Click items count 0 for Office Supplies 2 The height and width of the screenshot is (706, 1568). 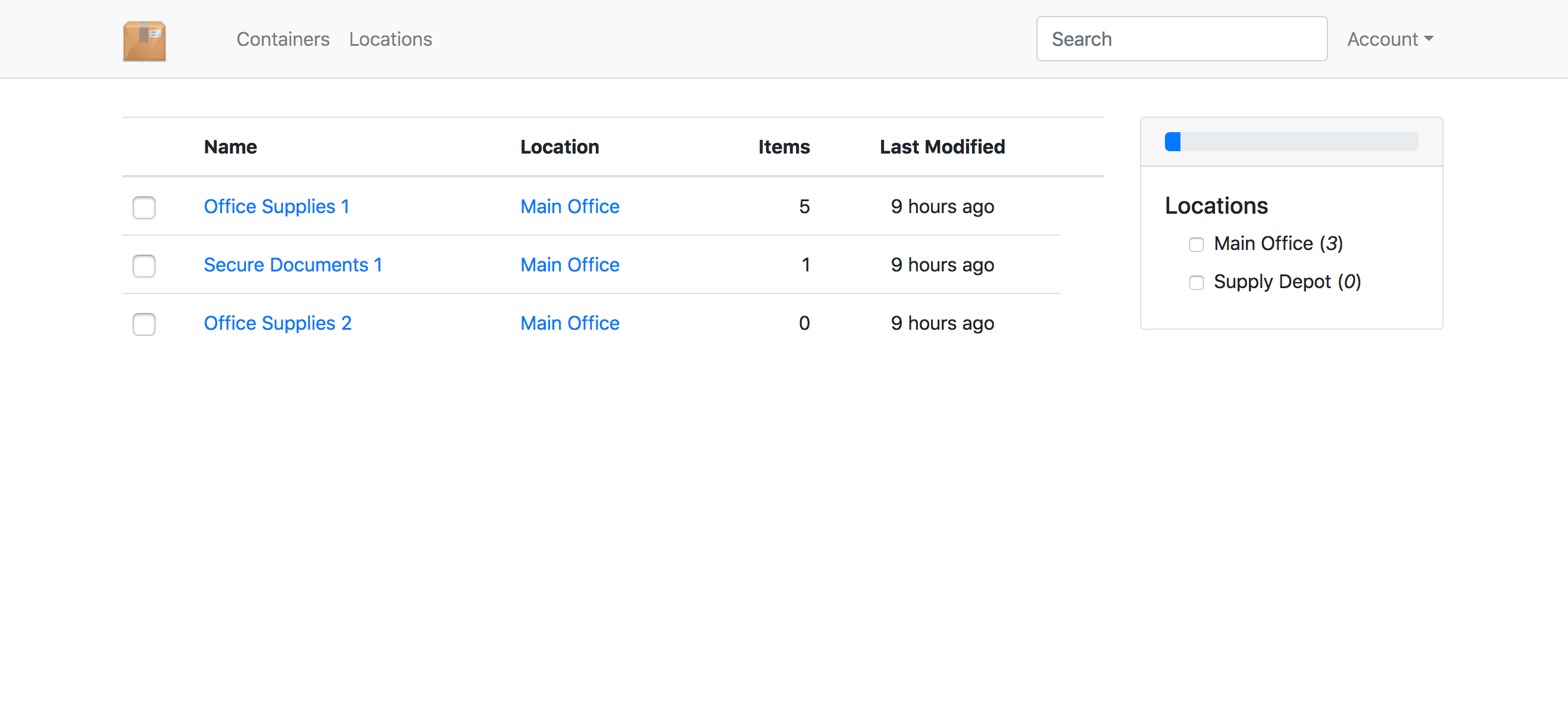804,323
